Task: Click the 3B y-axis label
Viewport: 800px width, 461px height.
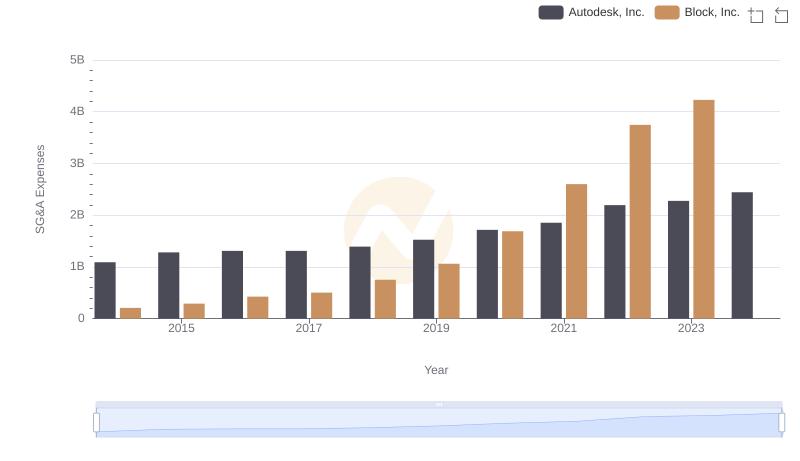Action: pos(77,163)
